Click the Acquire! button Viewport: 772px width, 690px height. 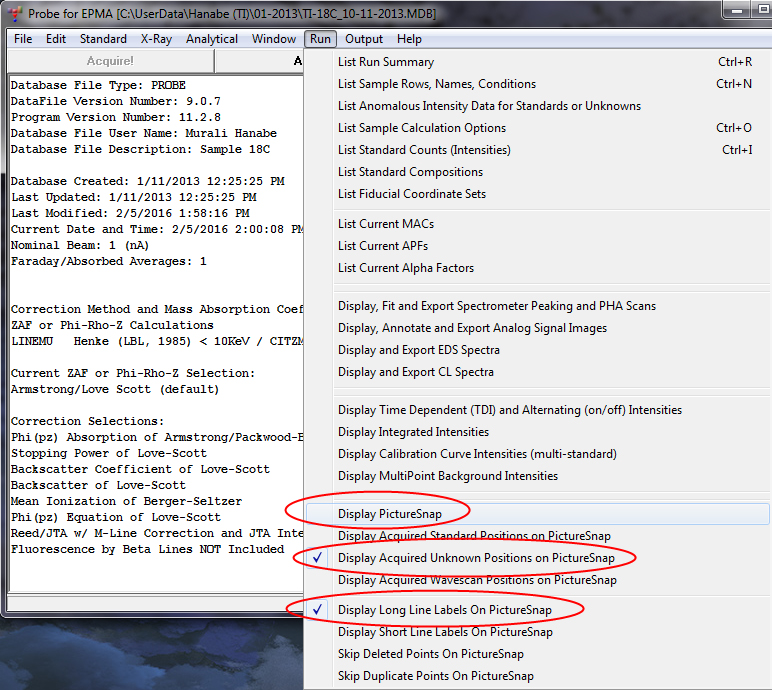click(110, 61)
